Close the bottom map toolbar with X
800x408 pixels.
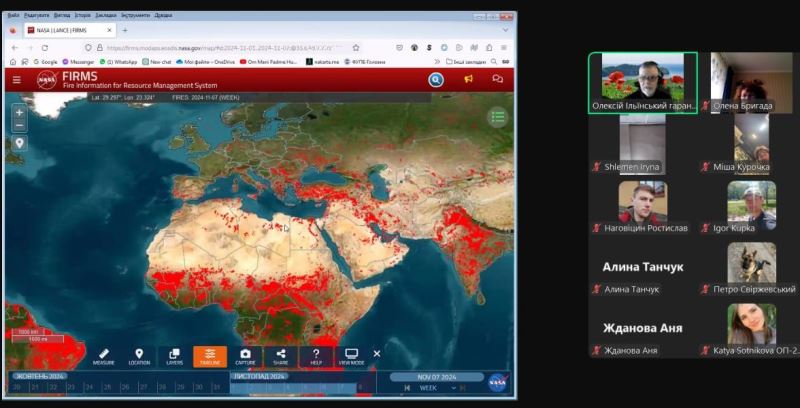[x=377, y=353]
